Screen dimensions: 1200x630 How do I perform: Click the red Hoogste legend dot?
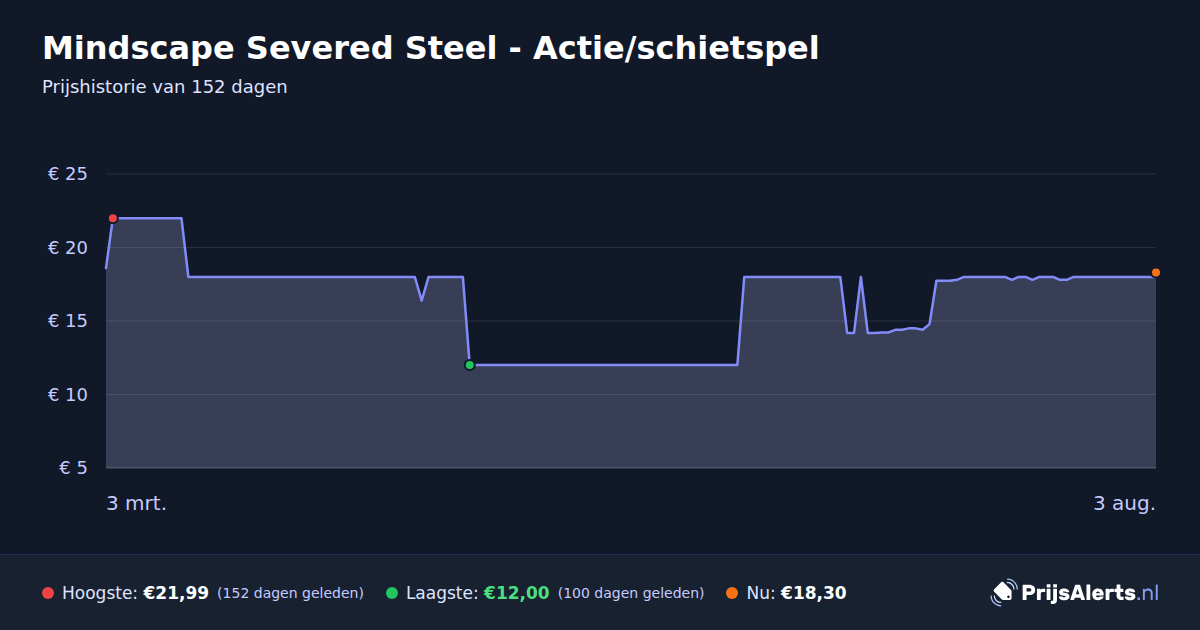[x=48, y=593]
